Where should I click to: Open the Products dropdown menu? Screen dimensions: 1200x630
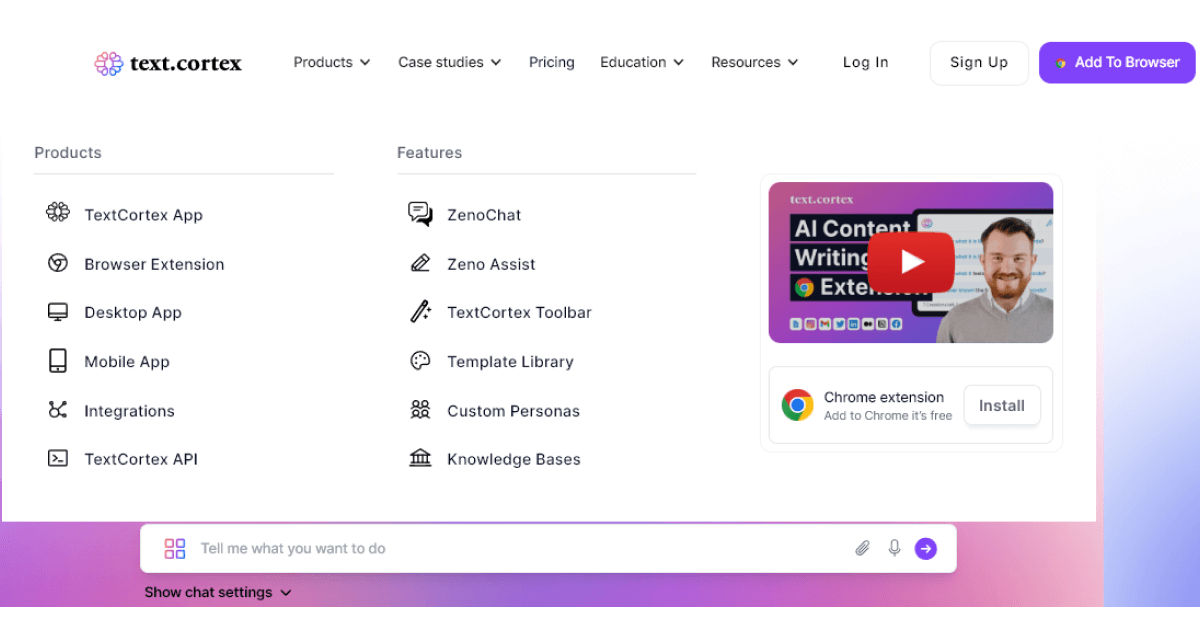[x=332, y=62]
